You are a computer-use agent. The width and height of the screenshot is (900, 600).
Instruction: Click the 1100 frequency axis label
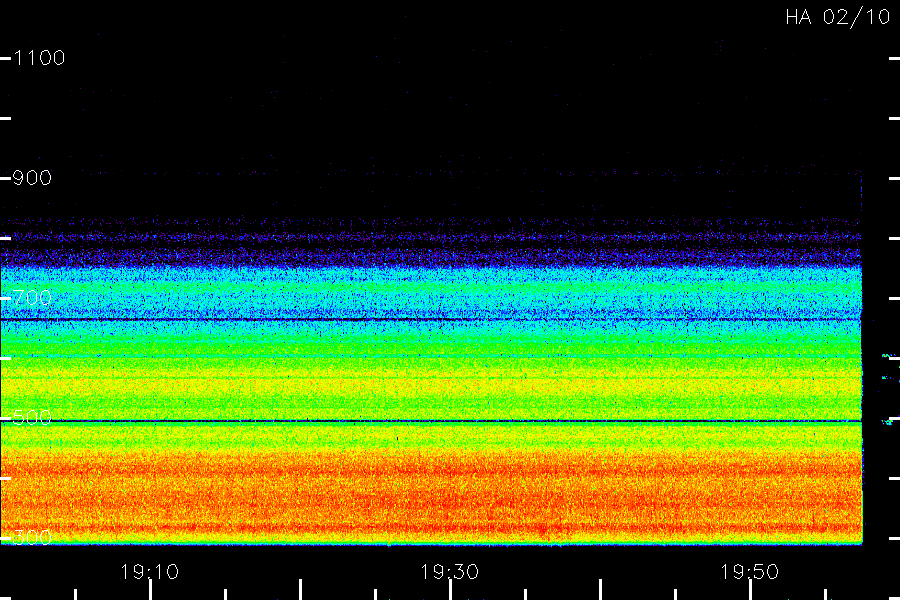click(39, 58)
